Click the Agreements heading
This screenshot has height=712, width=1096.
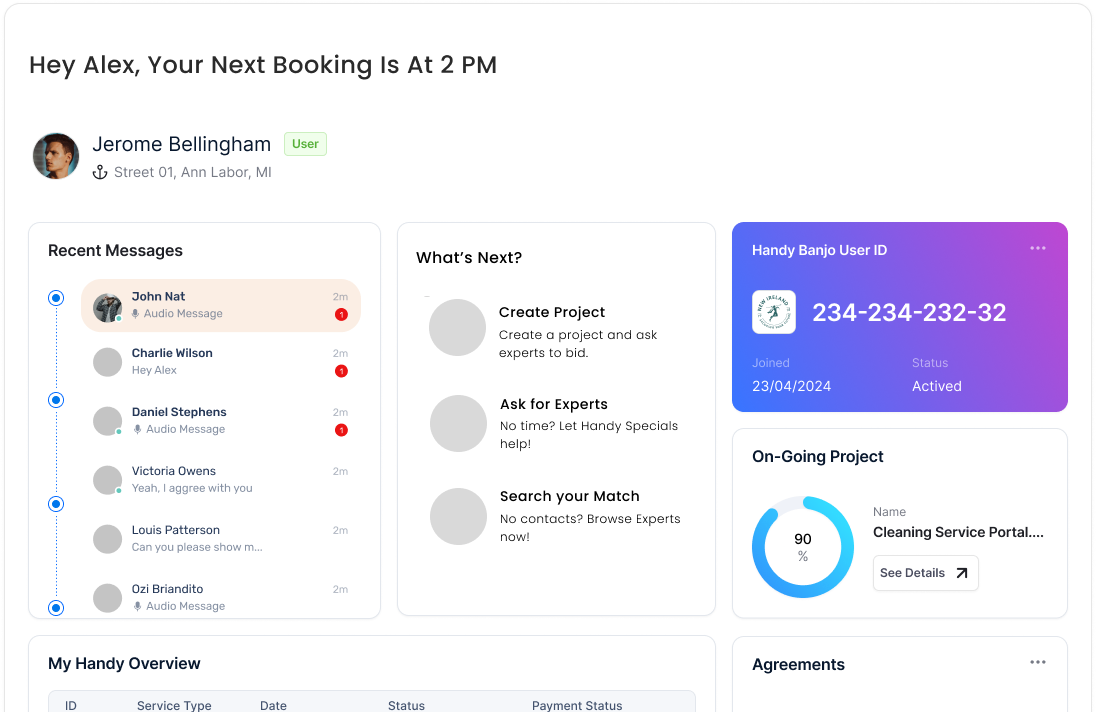pyautogui.click(x=798, y=664)
